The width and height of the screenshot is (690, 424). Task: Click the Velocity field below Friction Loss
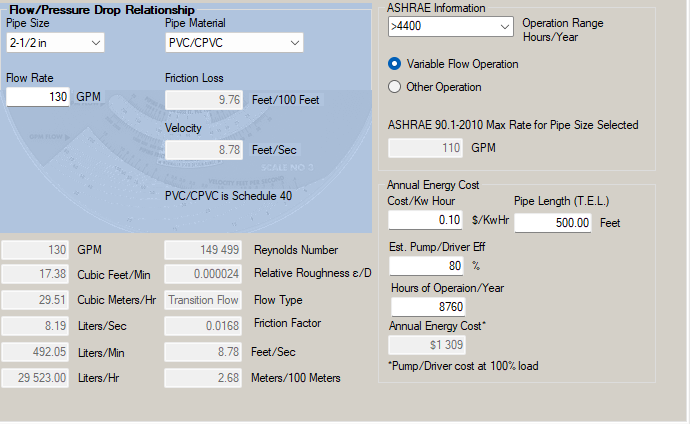204,150
